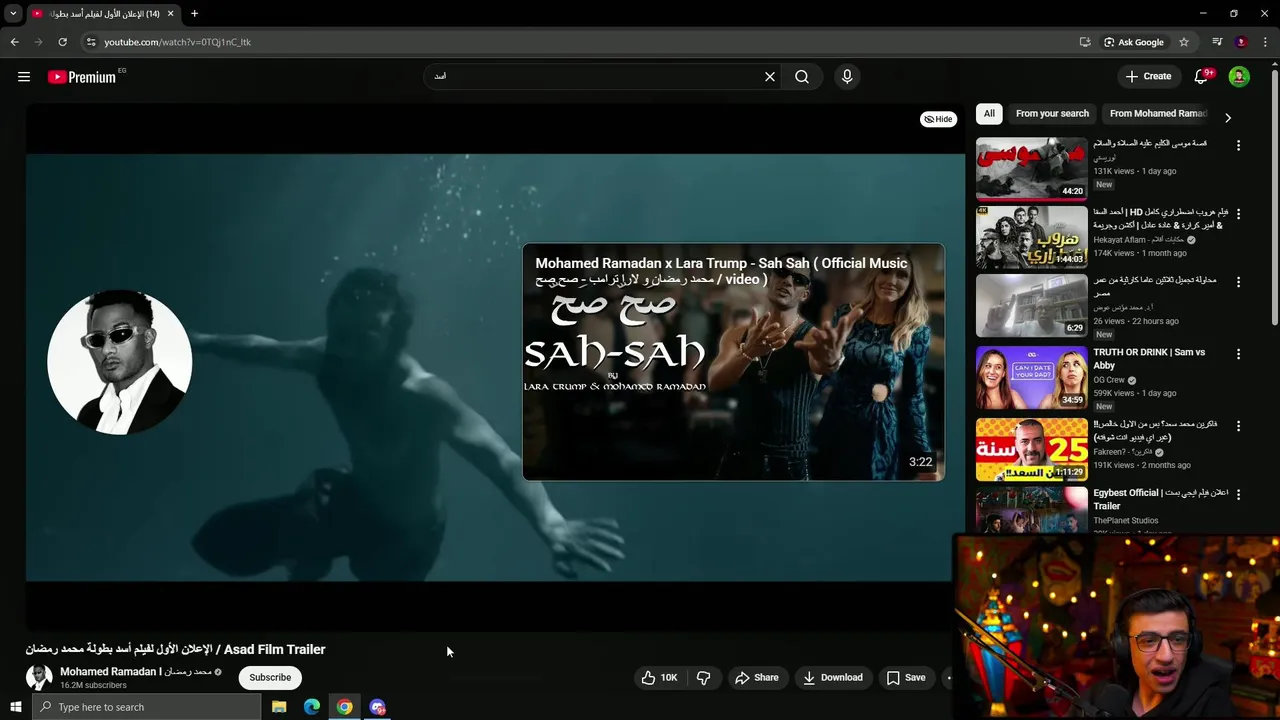The width and height of the screenshot is (1280, 720).
Task: Clear the YouTube search box text
Action: click(770, 77)
